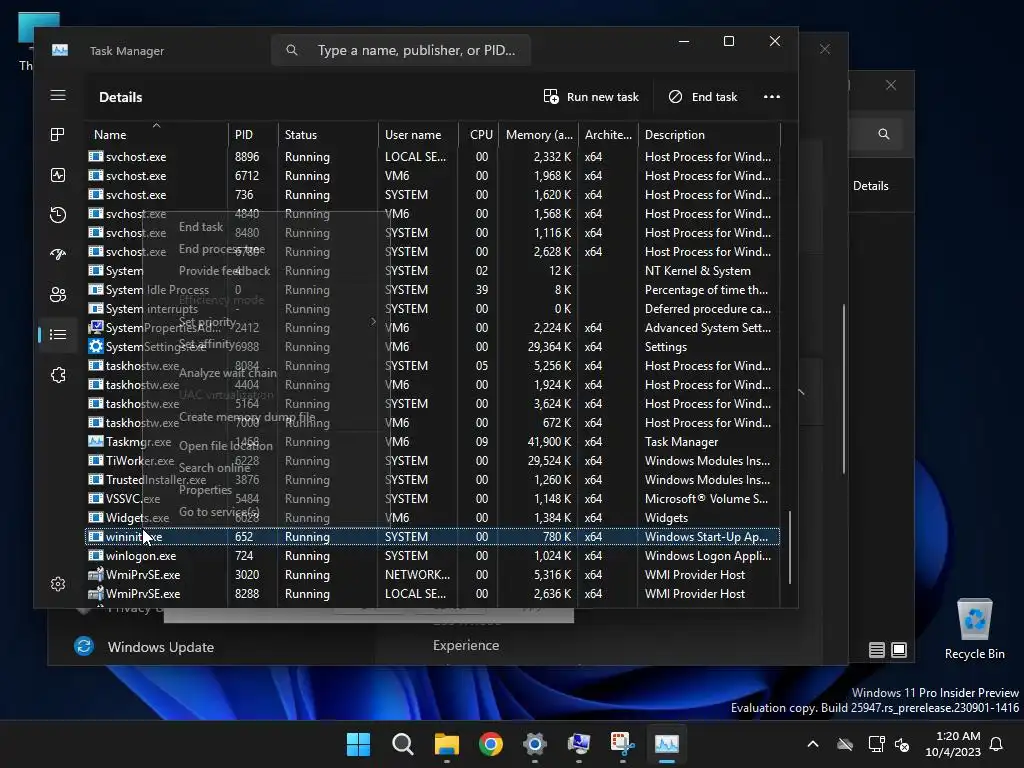Open the Task Manager hamburger navigation menu
This screenshot has width=1024, height=768.
tap(58, 96)
